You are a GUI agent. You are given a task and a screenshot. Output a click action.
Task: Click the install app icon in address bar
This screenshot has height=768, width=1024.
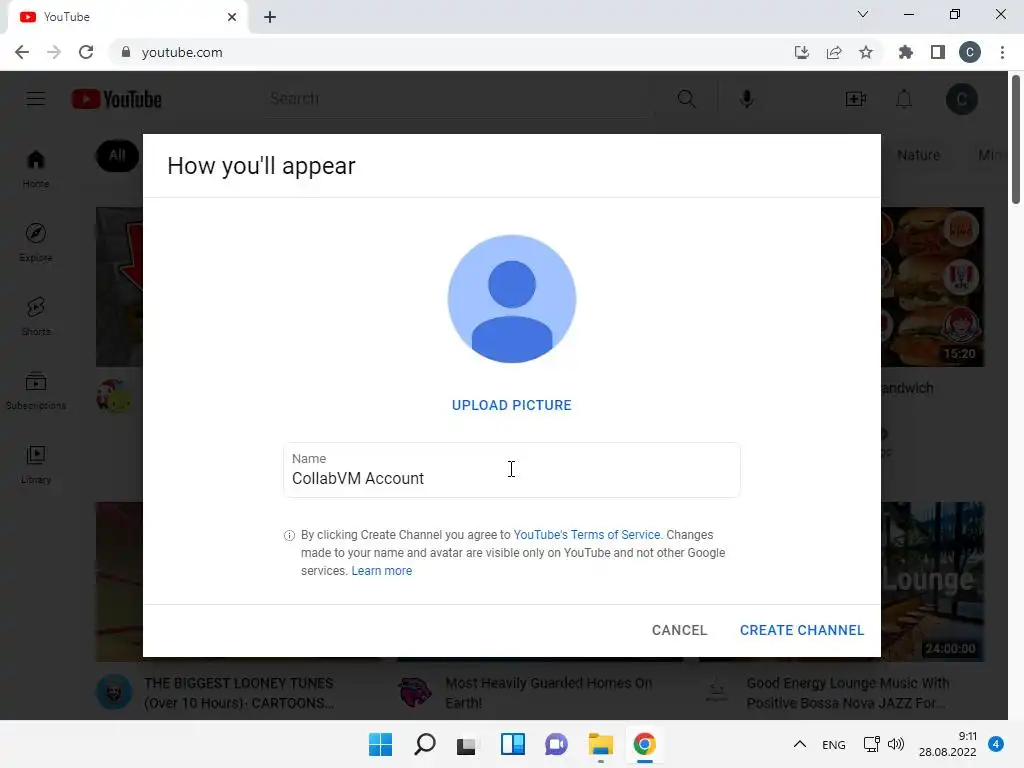(801, 52)
